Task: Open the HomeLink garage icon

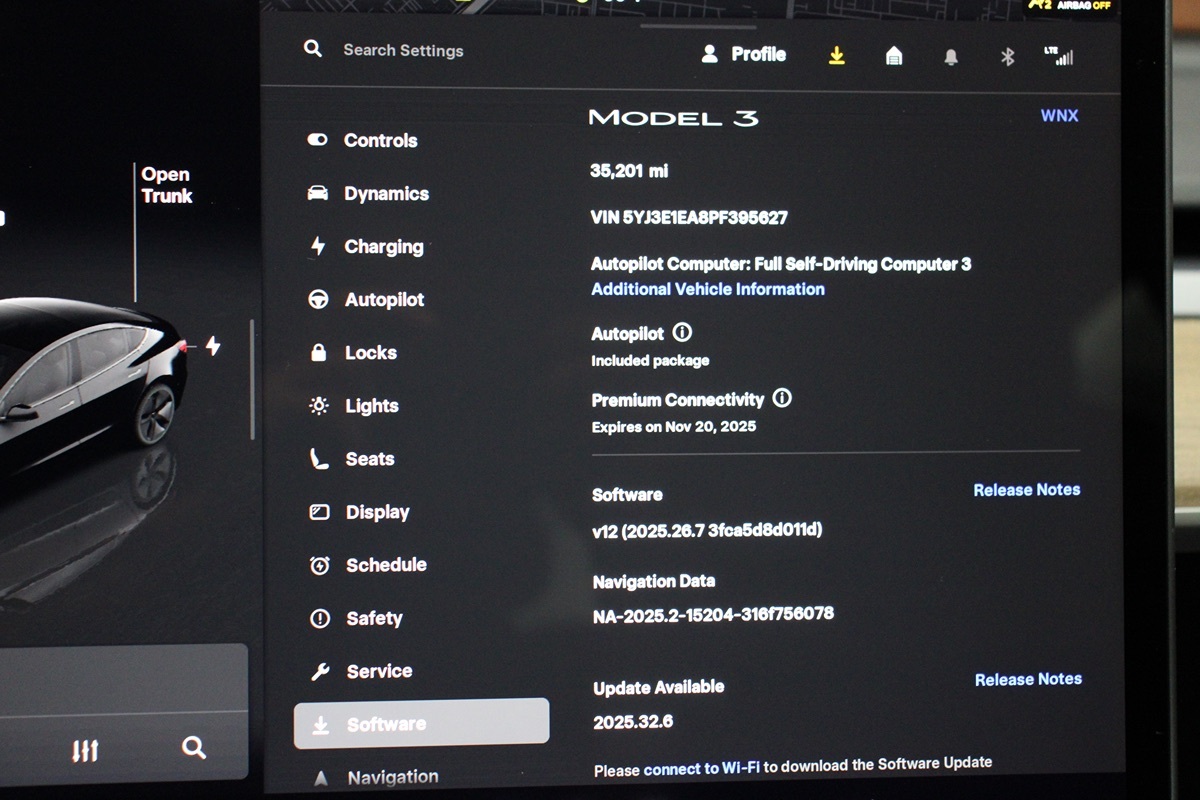Action: (894, 56)
